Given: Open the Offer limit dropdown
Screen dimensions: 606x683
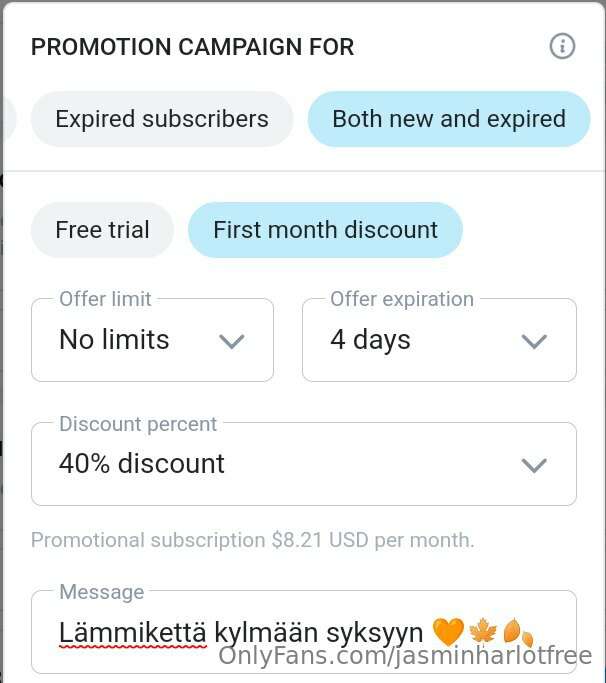Looking at the screenshot, I should click(152, 340).
